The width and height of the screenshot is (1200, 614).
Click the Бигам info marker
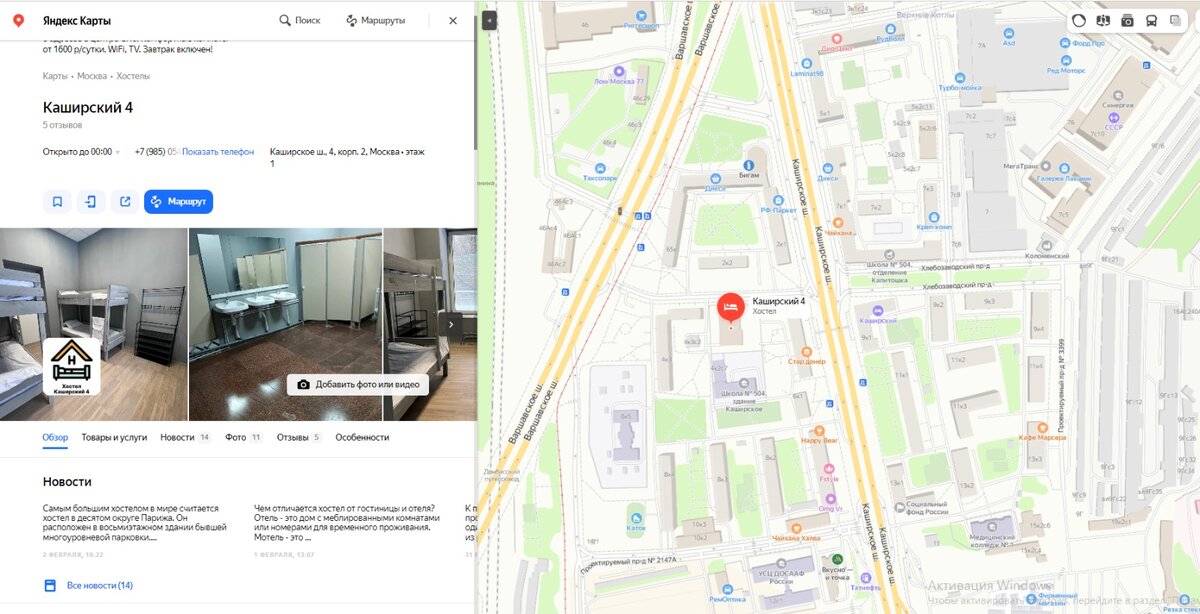point(747,165)
